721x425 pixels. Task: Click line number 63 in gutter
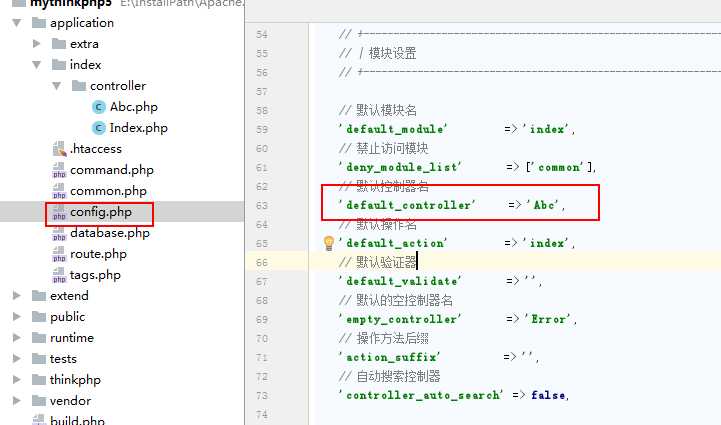pyautogui.click(x=262, y=206)
